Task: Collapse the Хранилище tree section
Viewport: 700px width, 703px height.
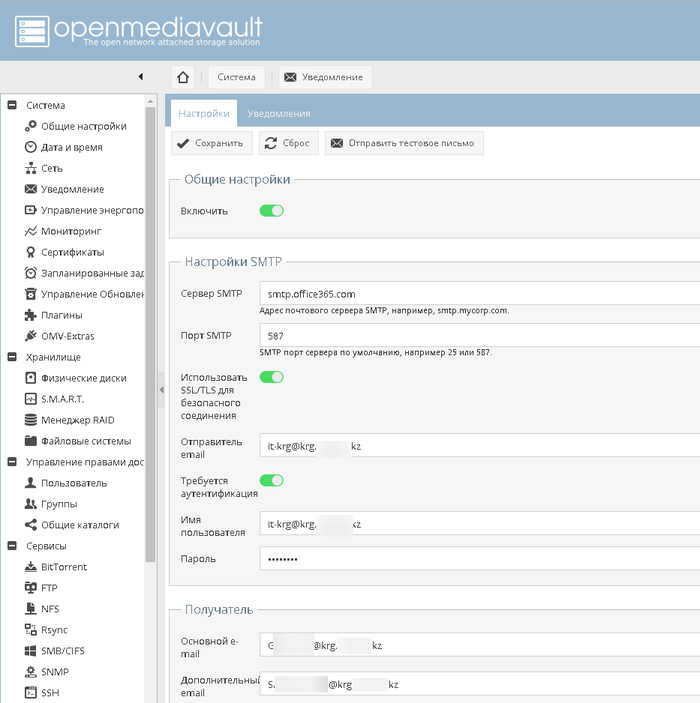Action: pyautogui.click(x=12, y=357)
